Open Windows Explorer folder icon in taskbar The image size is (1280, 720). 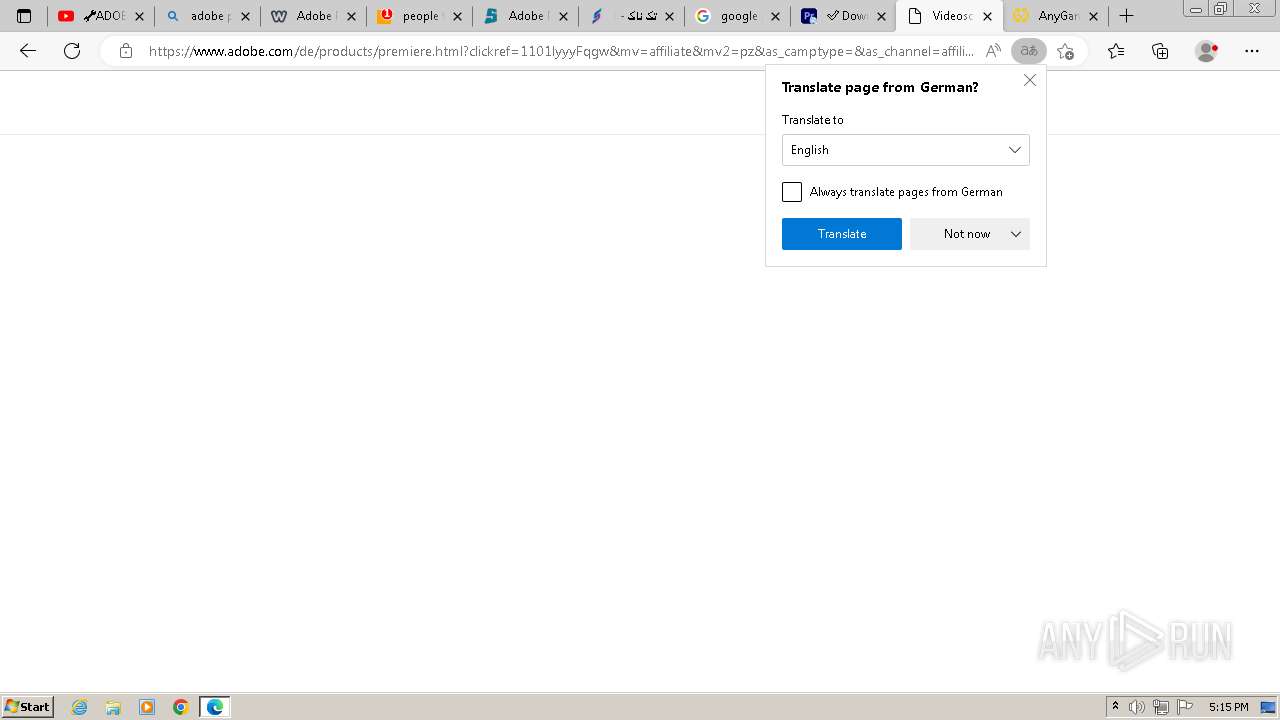coord(113,707)
